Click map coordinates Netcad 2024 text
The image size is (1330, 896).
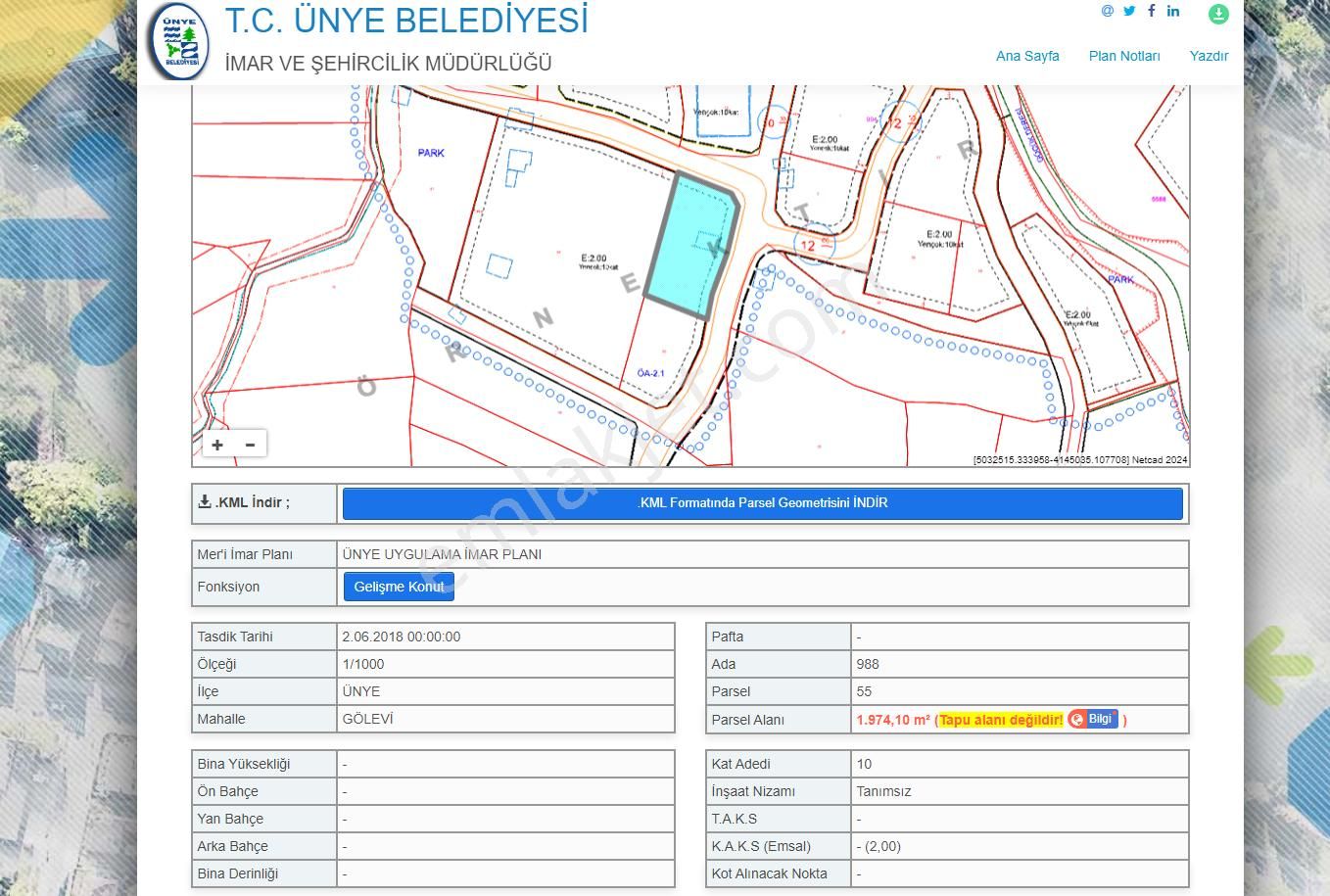(x=1080, y=459)
